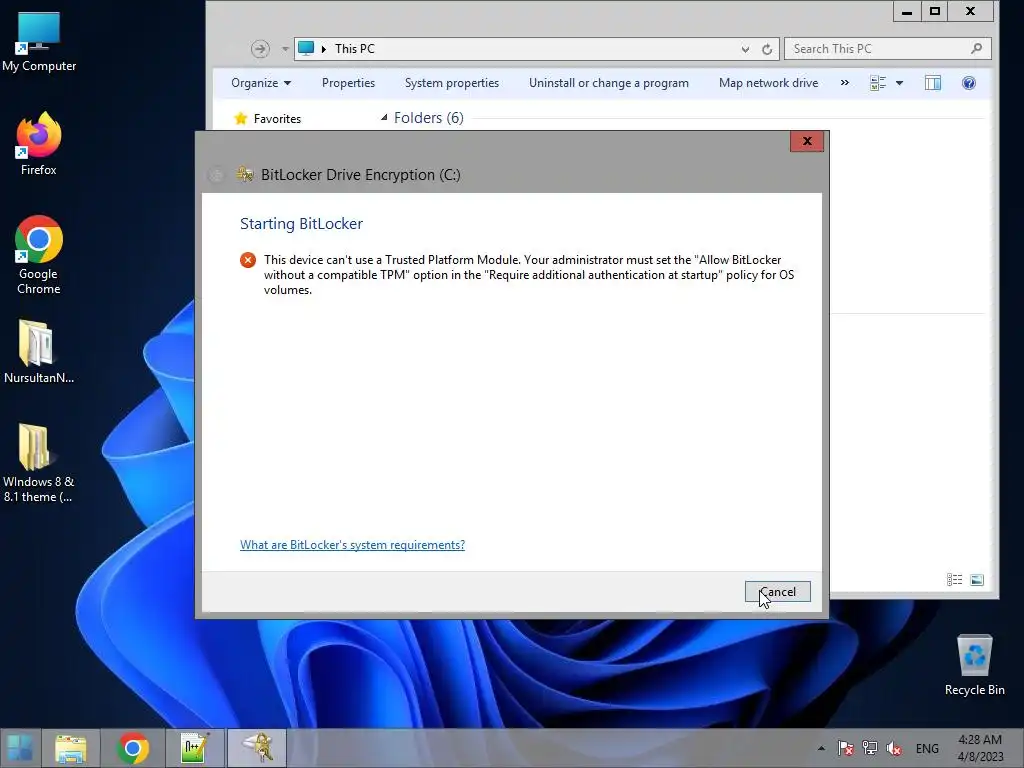Expand the address bar root arrow

[323, 49]
